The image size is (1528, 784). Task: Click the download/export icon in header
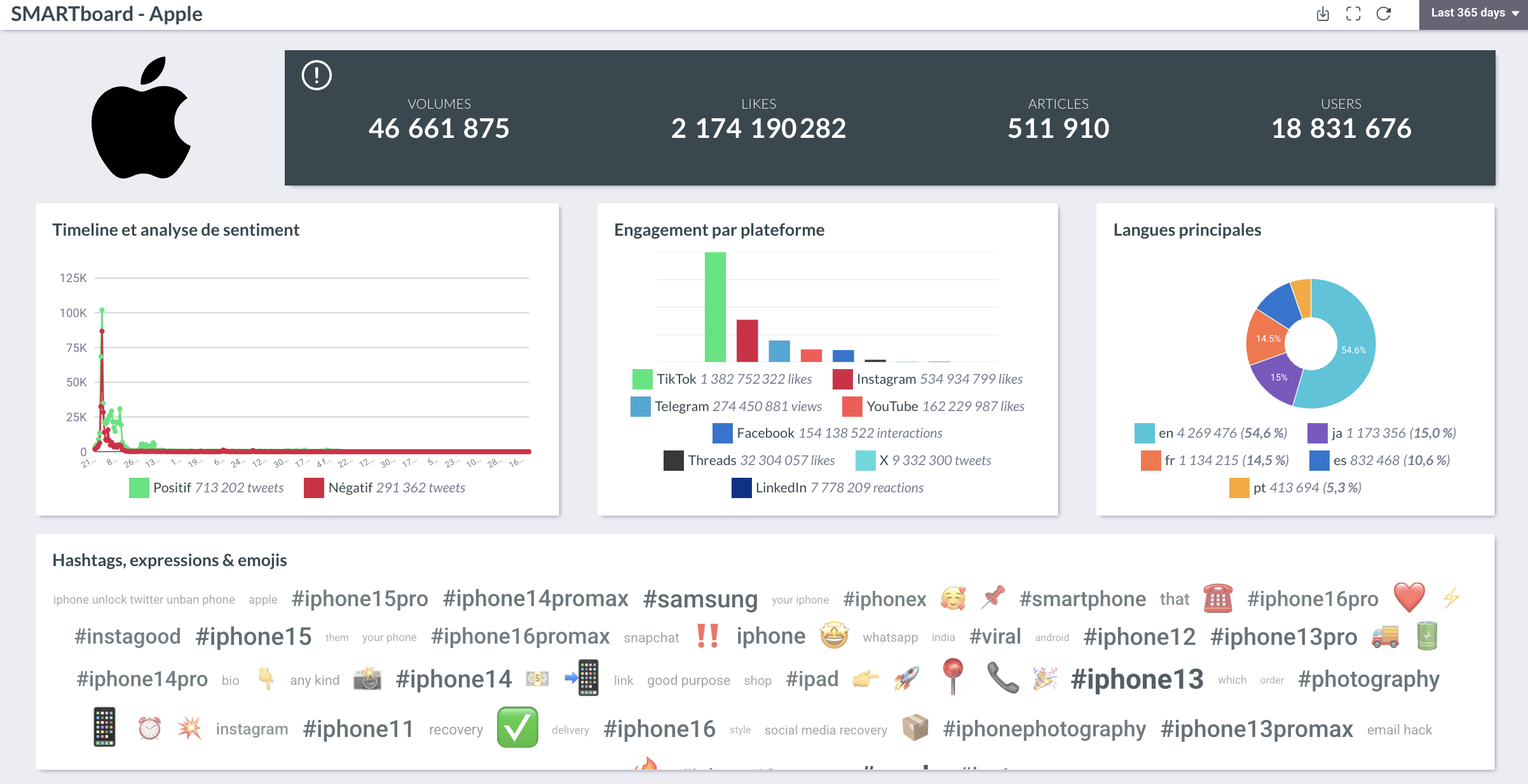pos(1323,14)
